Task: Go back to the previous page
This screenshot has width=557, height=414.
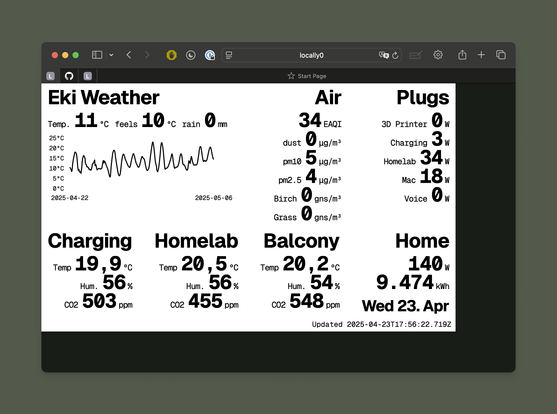Action: click(x=129, y=55)
